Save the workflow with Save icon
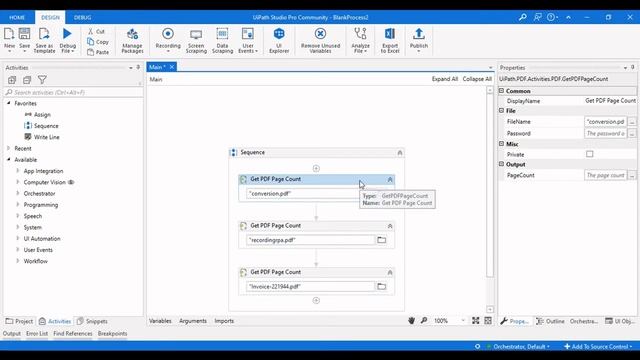Screen dimensions: 640x360 24,35
